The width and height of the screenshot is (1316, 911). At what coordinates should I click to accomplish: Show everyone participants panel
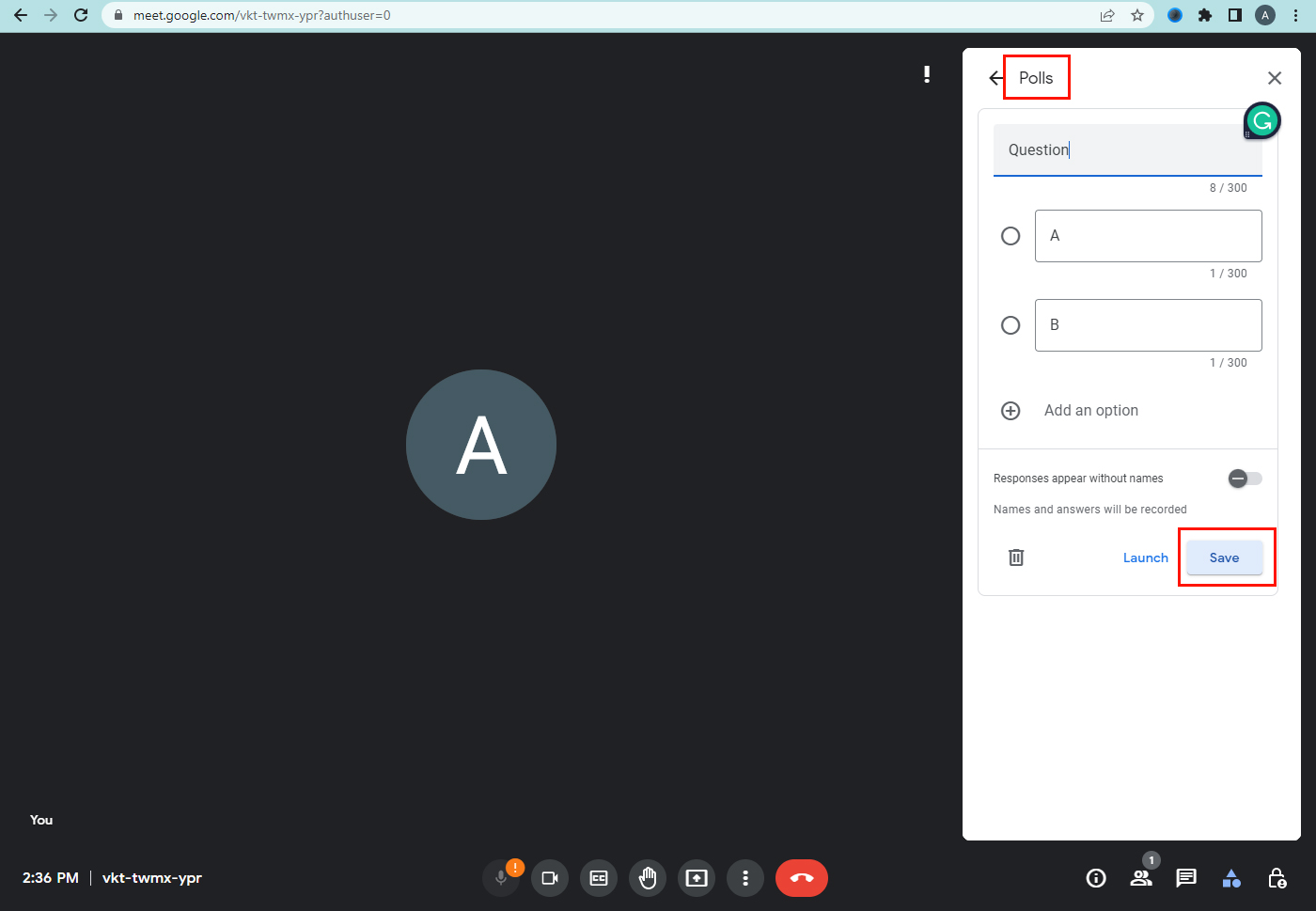1141,878
